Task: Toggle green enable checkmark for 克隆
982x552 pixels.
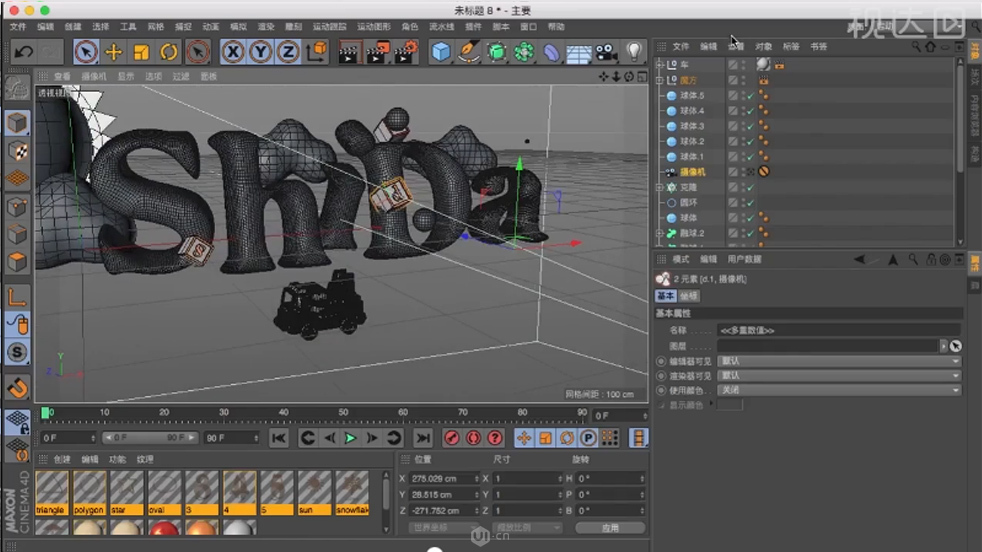Action: point(750,187)
